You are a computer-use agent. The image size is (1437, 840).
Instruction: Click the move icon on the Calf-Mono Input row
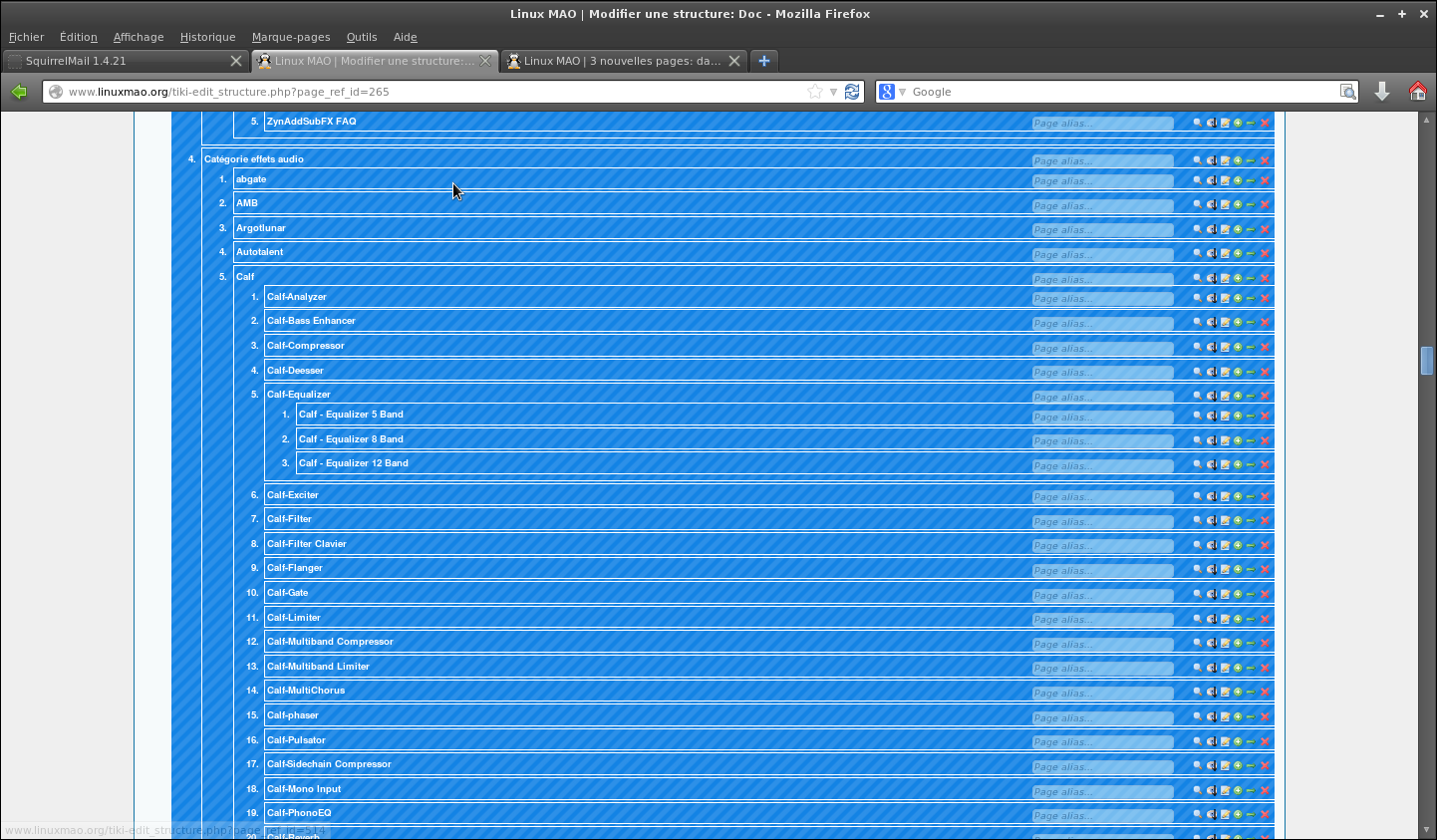click(x=1212, y=790)
